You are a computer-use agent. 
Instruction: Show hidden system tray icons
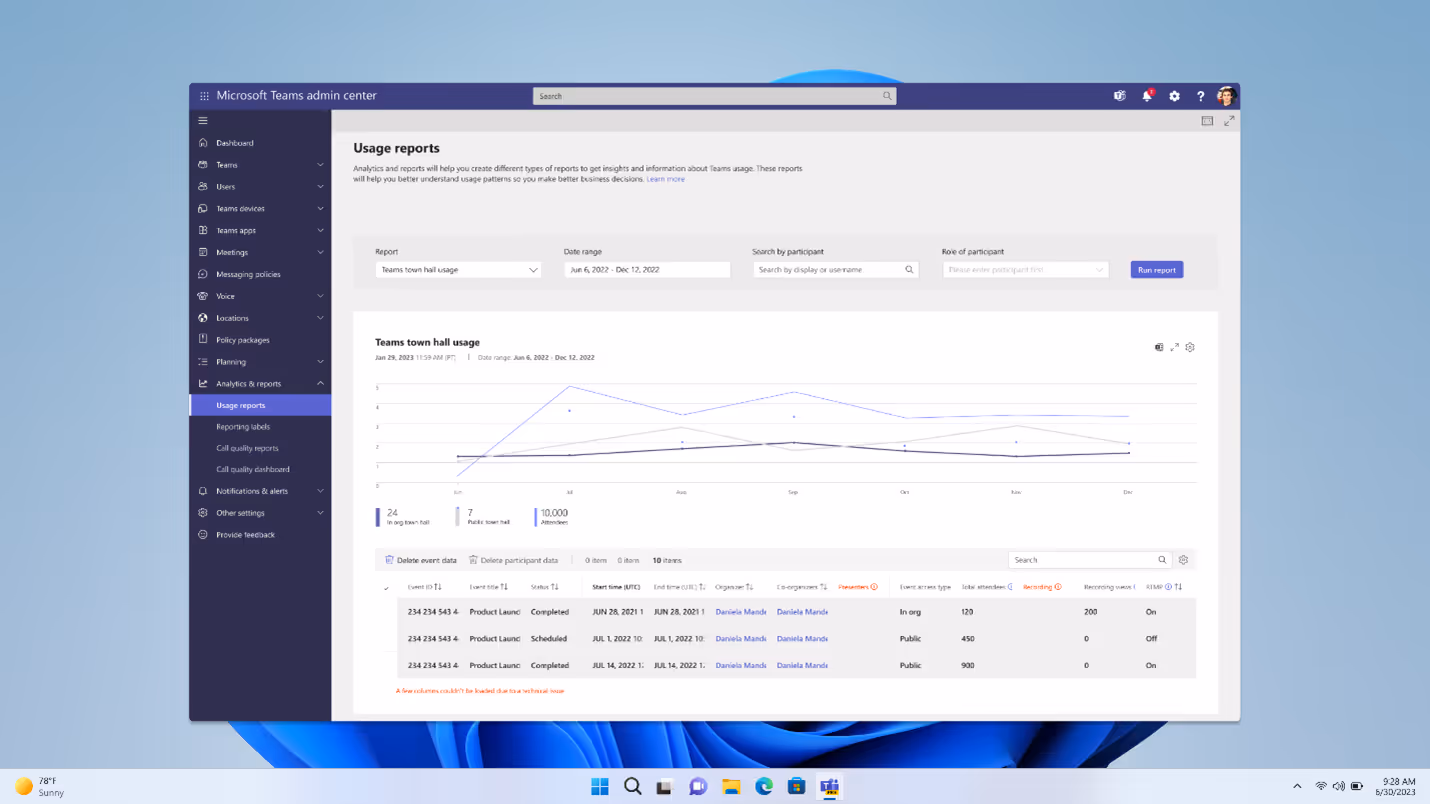click(1297, 786)
